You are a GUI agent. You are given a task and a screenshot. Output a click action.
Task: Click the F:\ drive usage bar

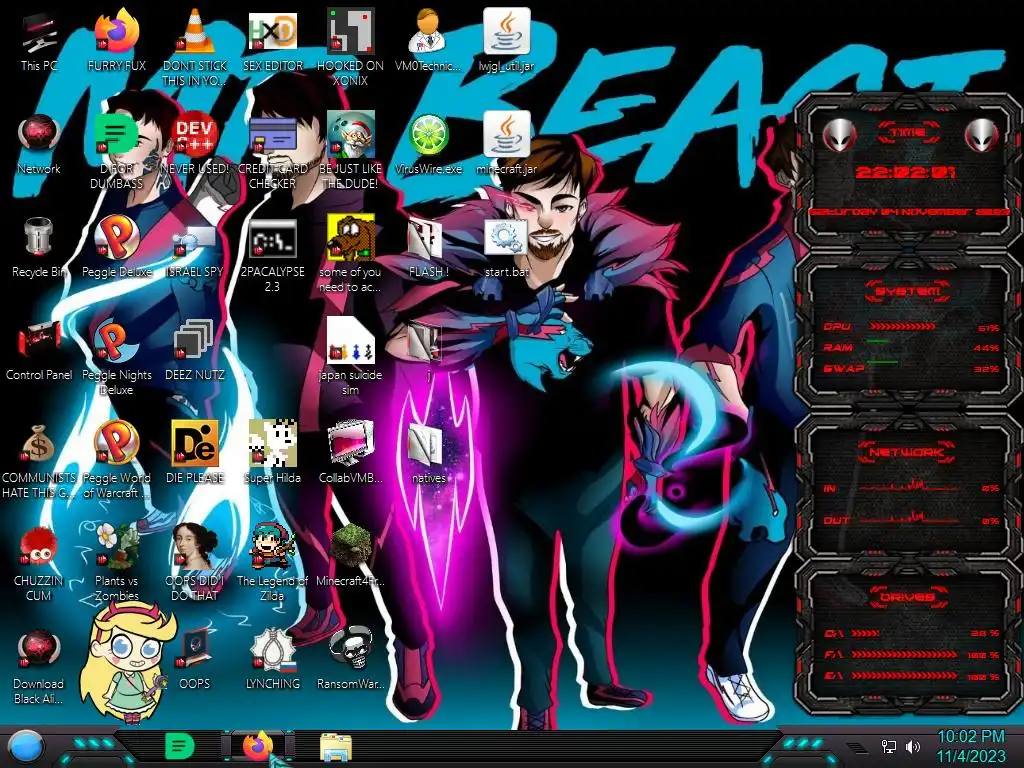click(x=904, y=654)
